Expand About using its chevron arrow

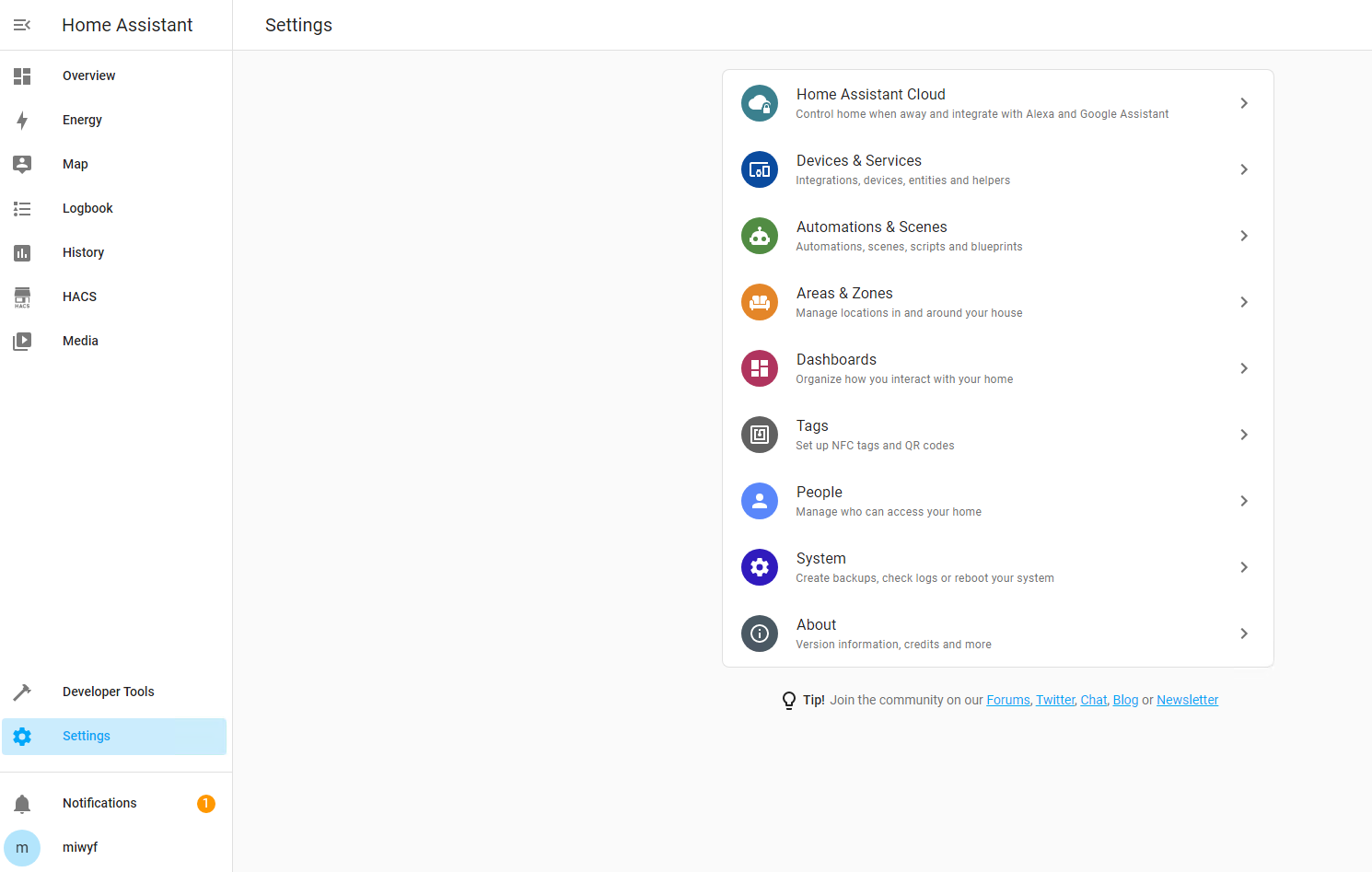[1243, 634]
